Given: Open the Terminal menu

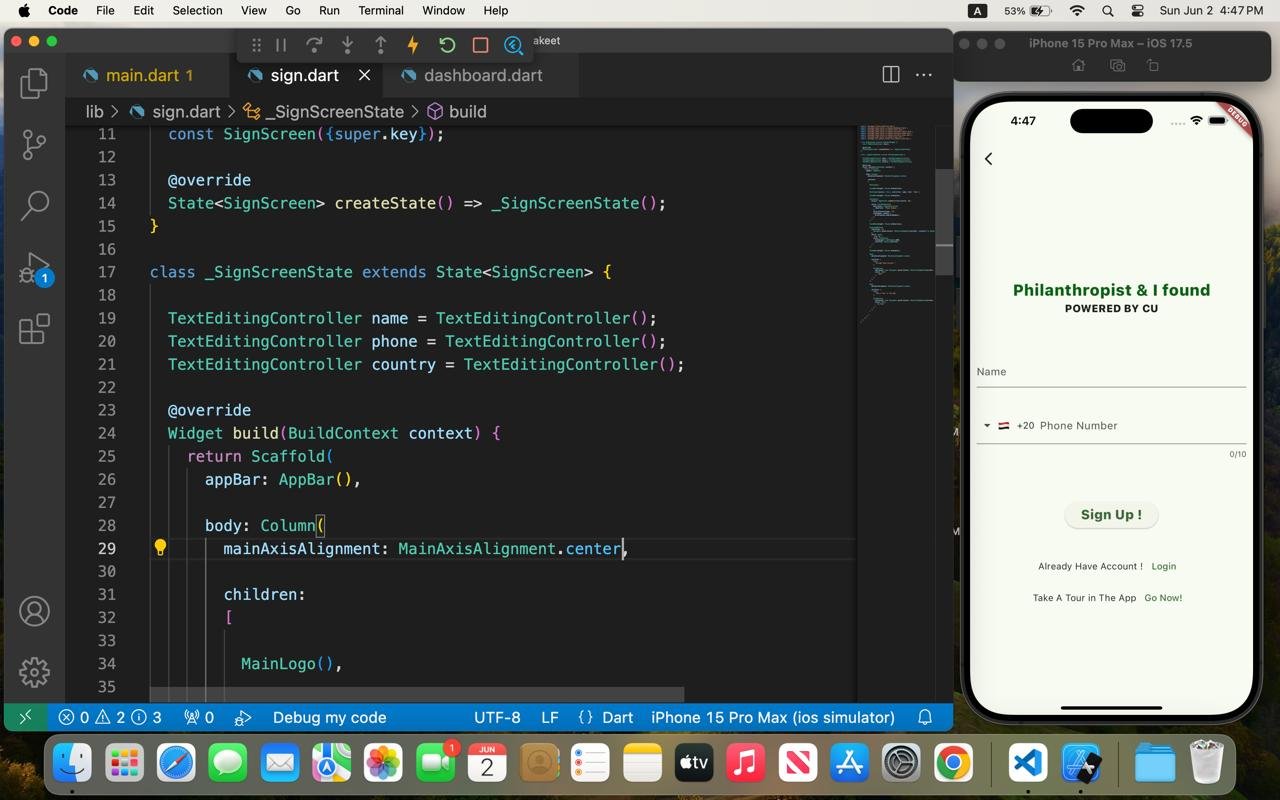Looking at the screenshot, I should [x=380, y=10].
